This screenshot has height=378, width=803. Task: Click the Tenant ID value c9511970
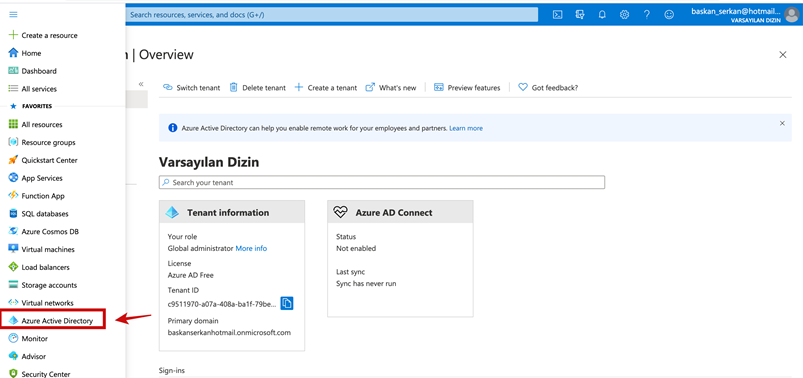coord(222,304)
